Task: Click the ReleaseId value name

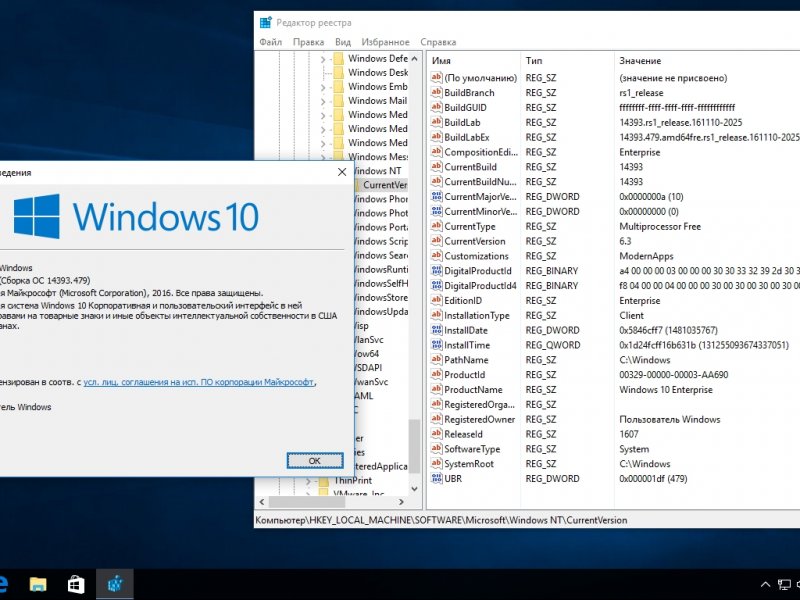Action: pos(463,434)
